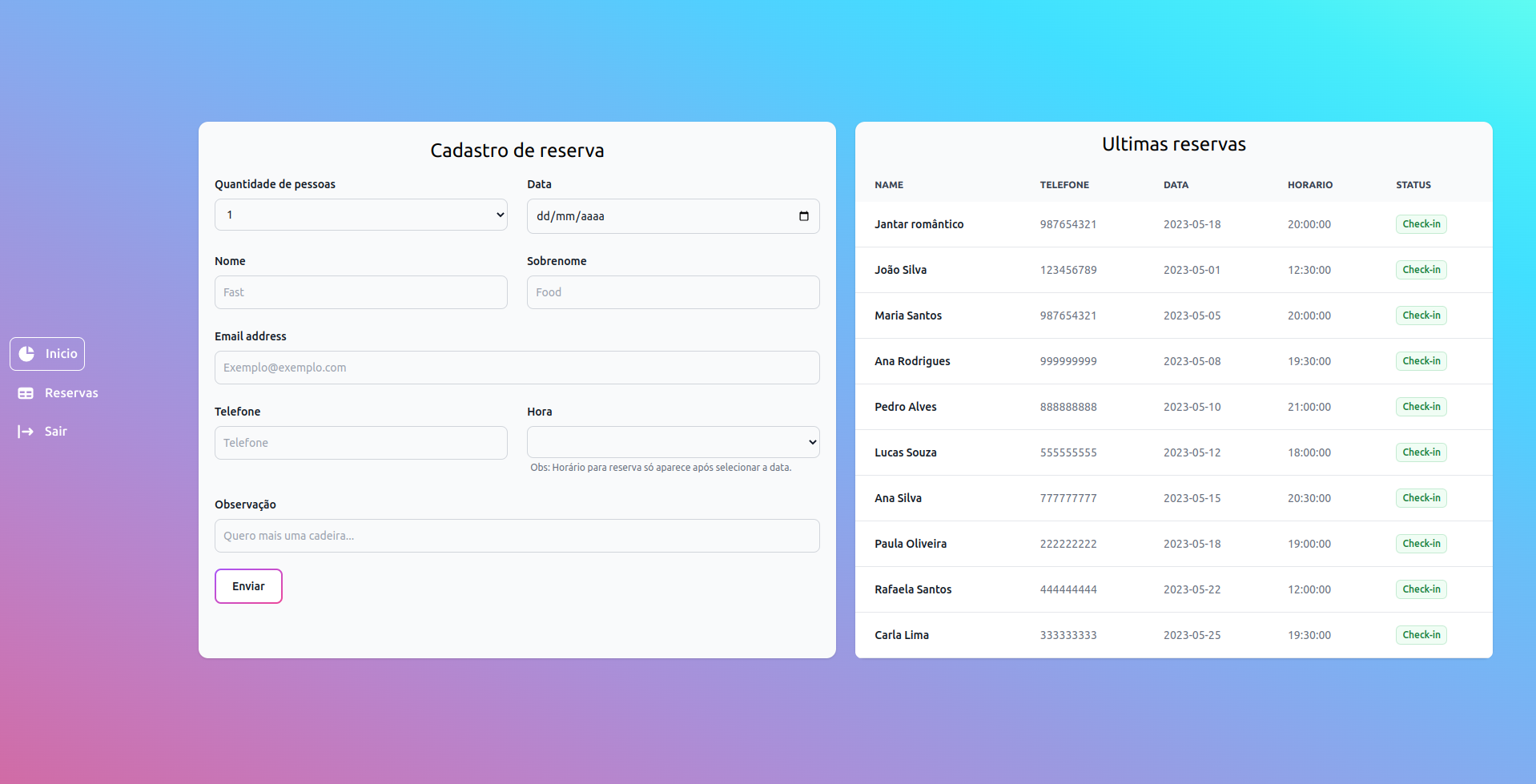Screen dimensions: 1536x784
Task: Click phone number 333333333
Action: [x=1068, y=635]
